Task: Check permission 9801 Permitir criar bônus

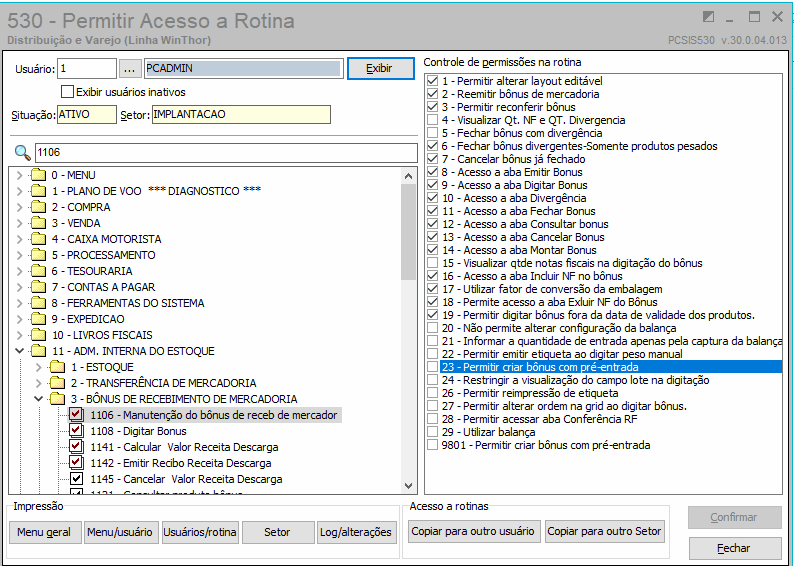Action: click(432, 445)
